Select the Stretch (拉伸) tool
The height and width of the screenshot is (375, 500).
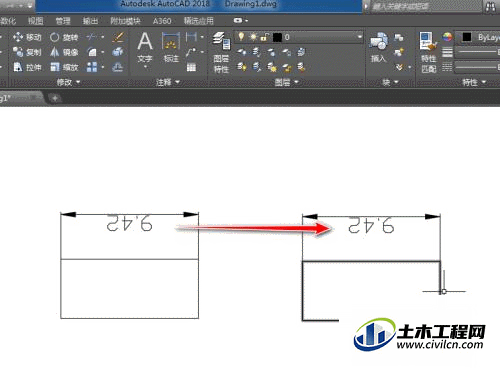(x=27, y=68)
